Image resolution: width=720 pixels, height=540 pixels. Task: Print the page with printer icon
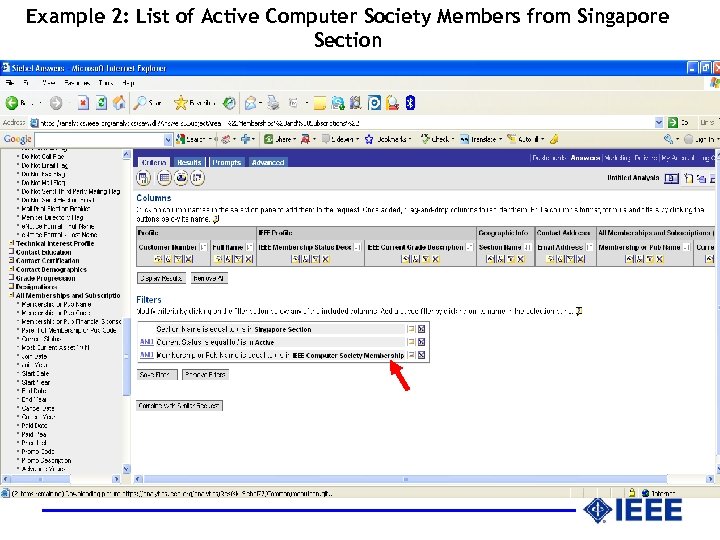click(273, 103)
